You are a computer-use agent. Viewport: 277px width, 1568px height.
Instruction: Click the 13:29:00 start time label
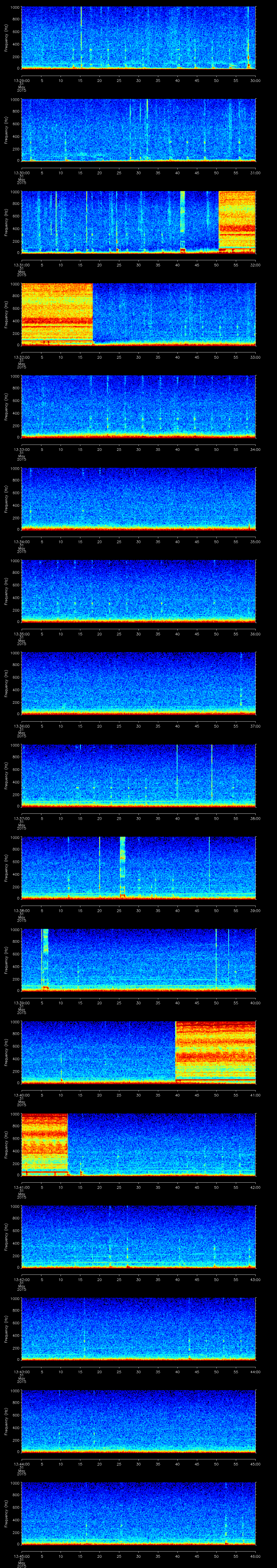pyautogui.click(x=21, y=80)
